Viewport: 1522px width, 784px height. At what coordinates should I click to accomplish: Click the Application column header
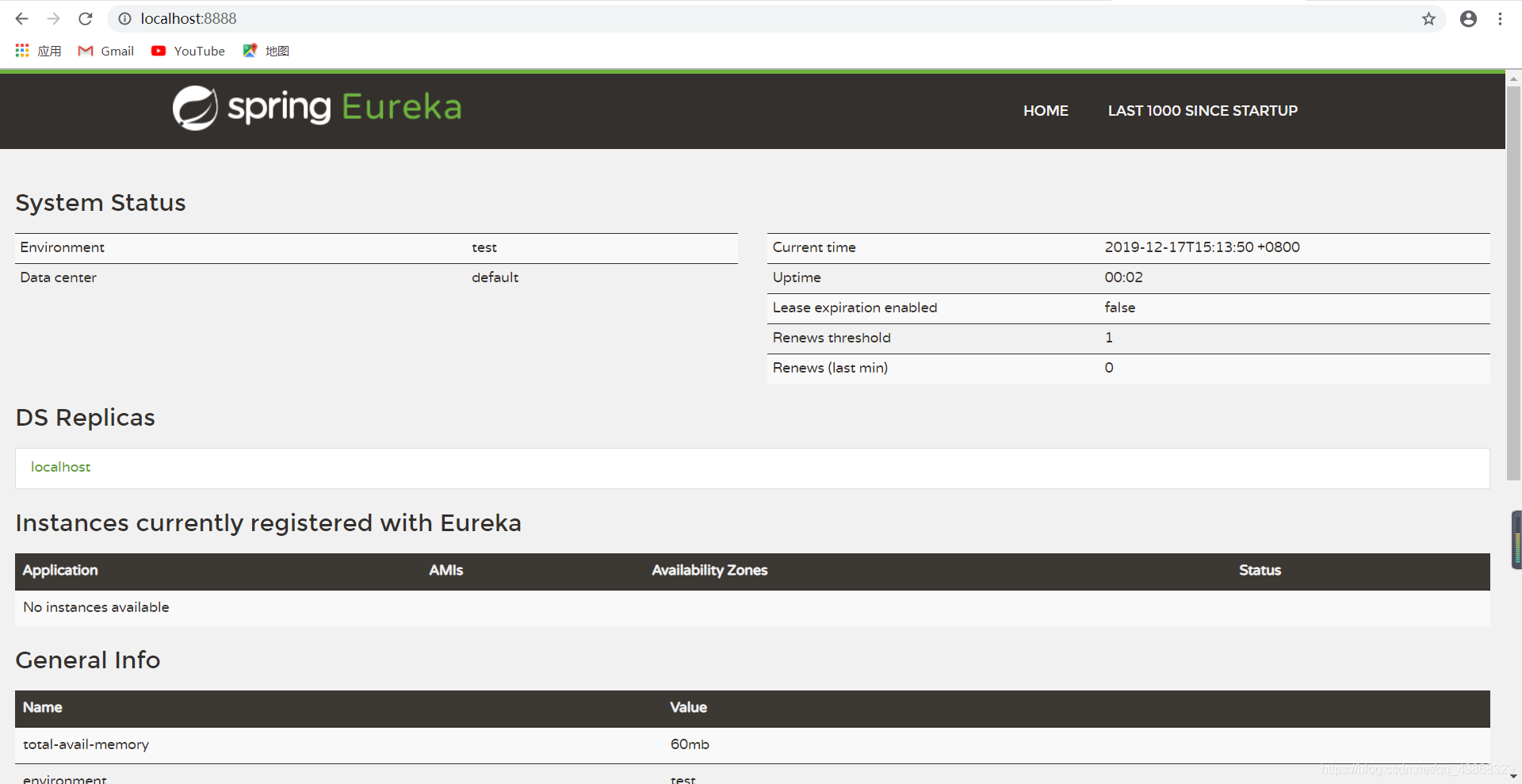click(x=60, y=570)
